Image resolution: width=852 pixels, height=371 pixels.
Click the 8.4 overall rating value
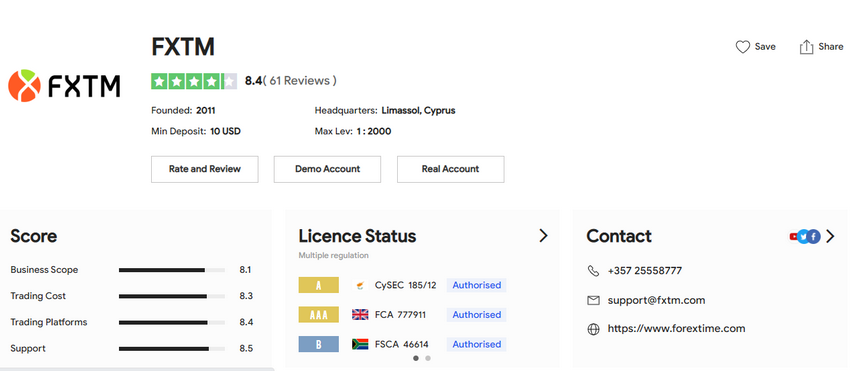click(253, 81)
